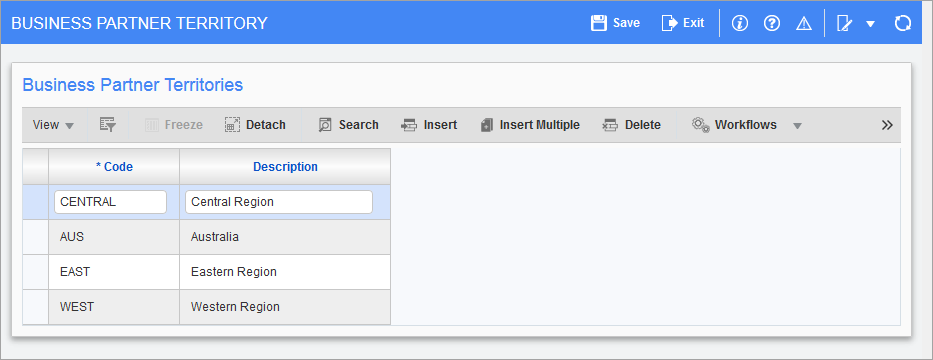Click the Central Region description field
The image size is (933, 360).
(x=279, y=202)
